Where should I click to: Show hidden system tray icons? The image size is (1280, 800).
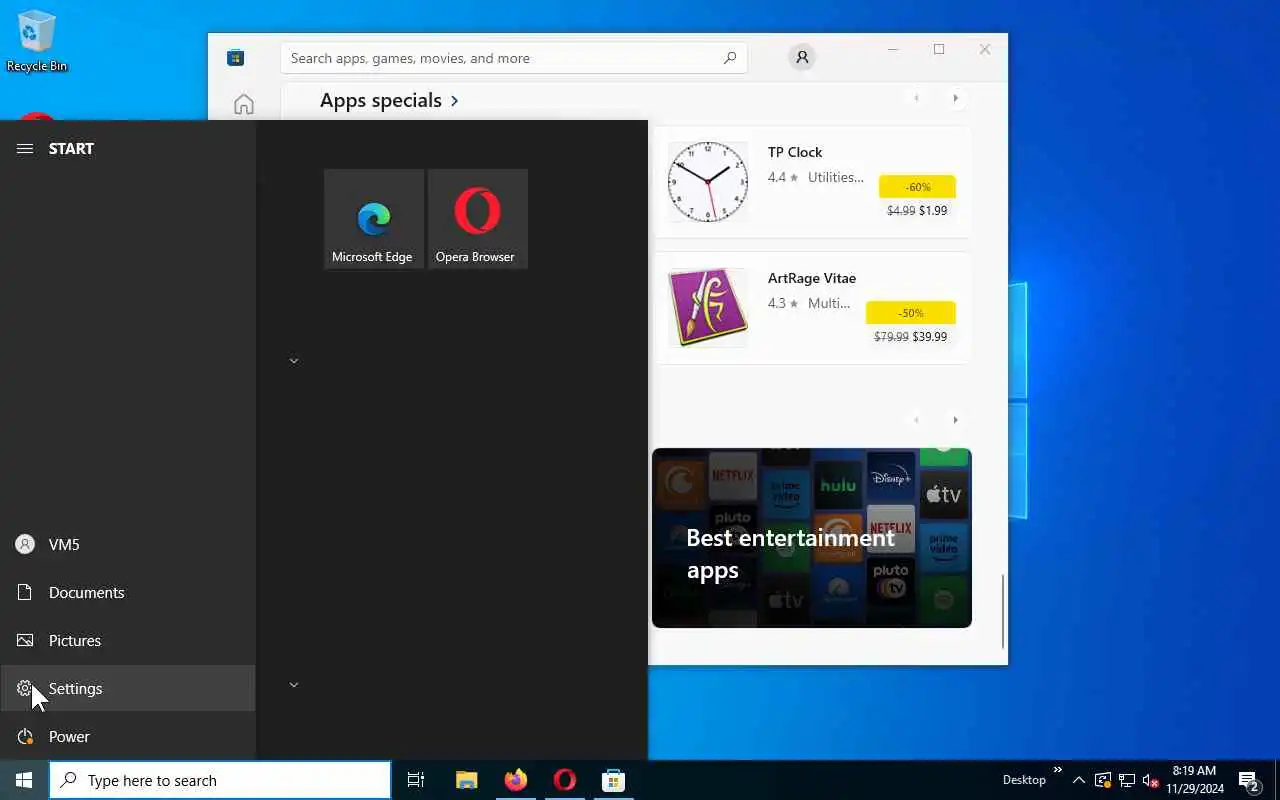1078,780
